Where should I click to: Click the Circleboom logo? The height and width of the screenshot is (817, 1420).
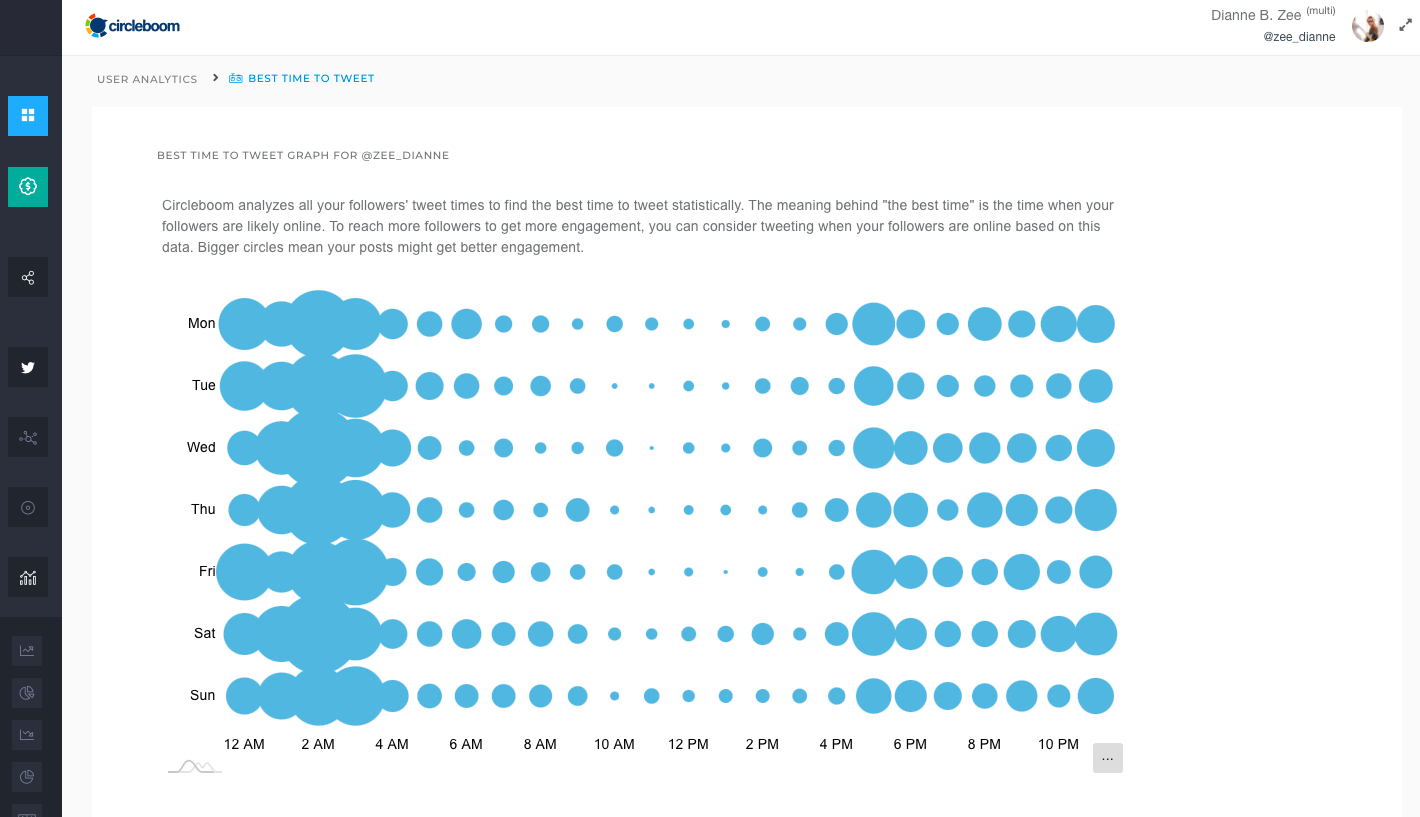[x=132, y=25]
